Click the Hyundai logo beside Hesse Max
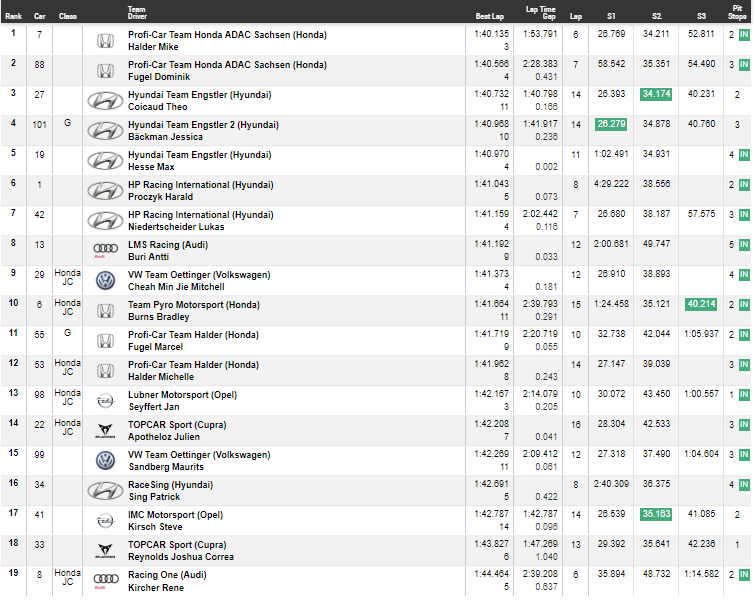Screen dimensions: 755x605 [105, 161]
